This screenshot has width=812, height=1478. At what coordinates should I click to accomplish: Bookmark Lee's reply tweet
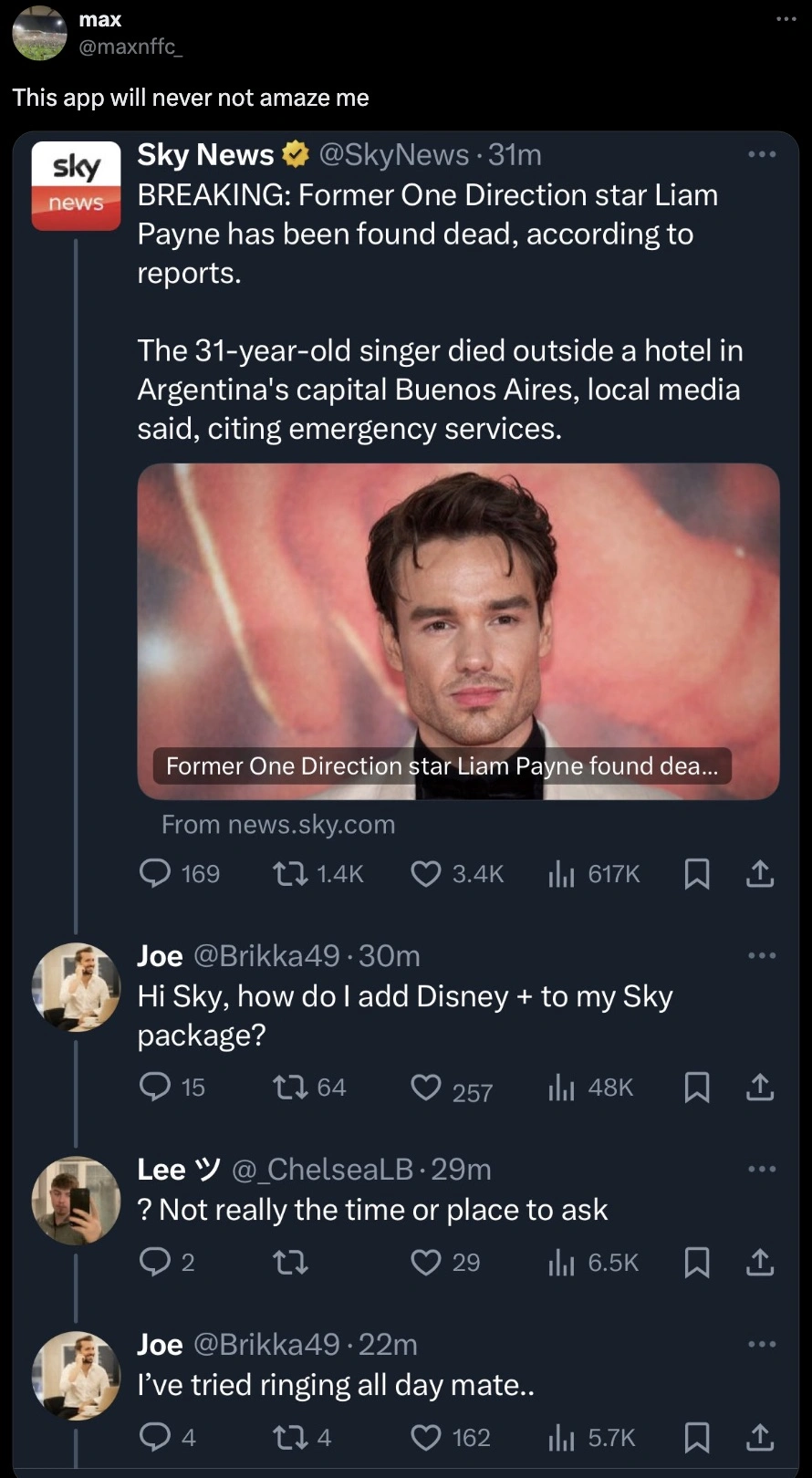(x=697, y=1263)
